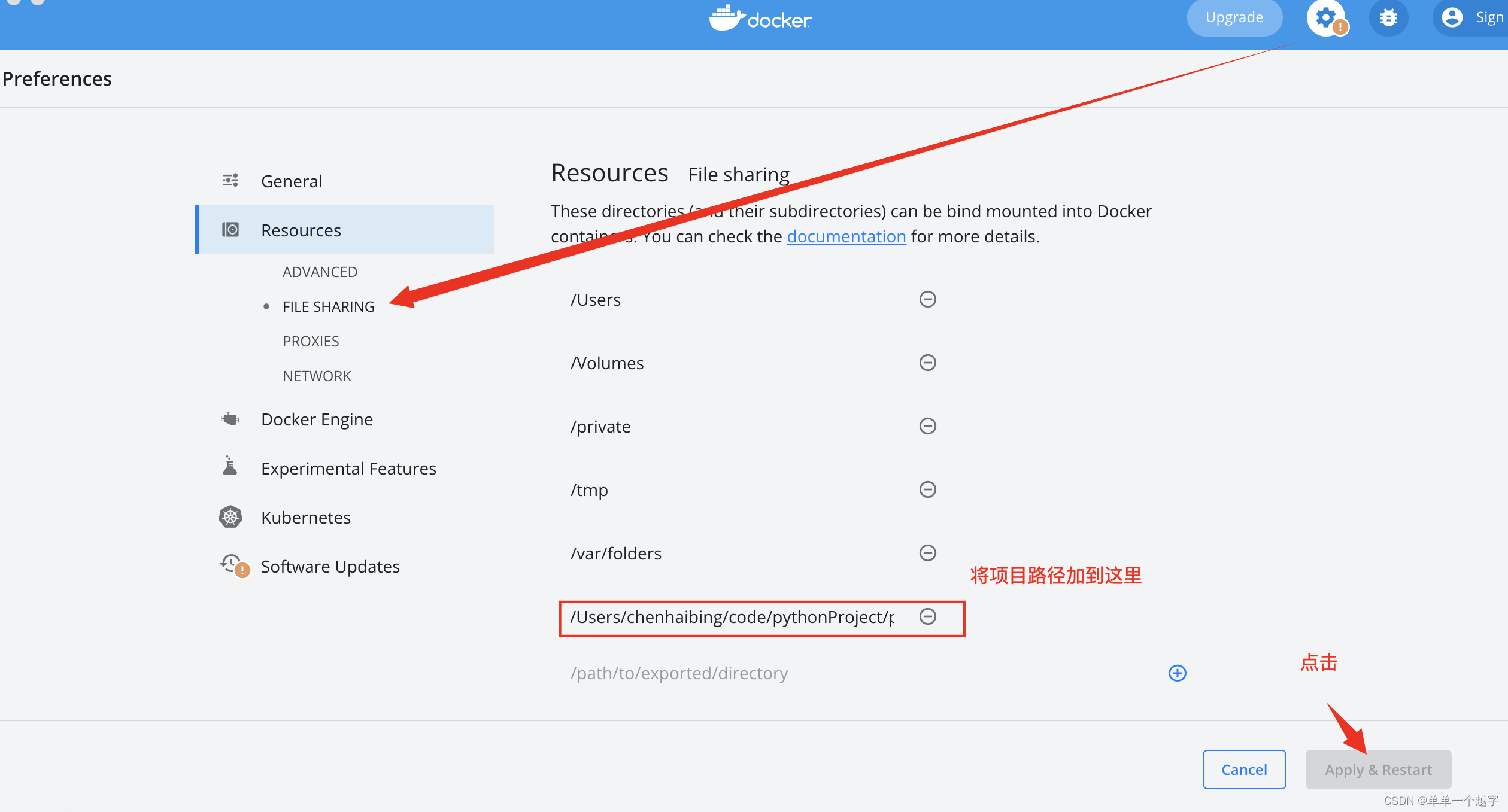Switch to NETWORK subsection
Screen dimensions: 1508x812
coord(317,376)
